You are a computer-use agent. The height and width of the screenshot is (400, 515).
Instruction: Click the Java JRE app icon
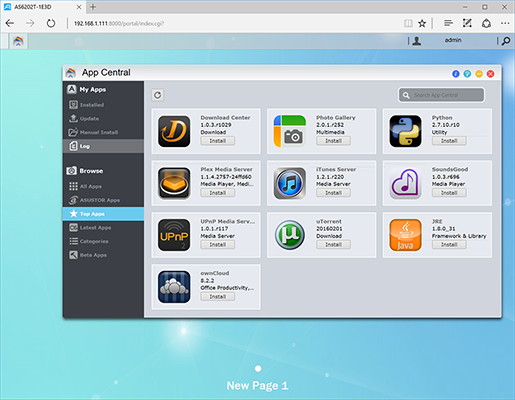pos(405,235)
